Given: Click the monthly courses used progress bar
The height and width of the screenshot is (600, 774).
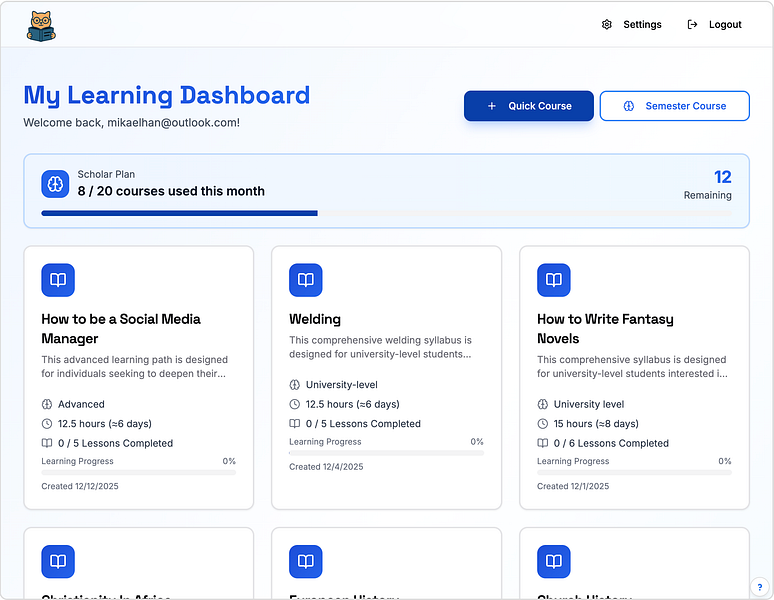Looking at the screenshot, I should [x=387, y=213].
